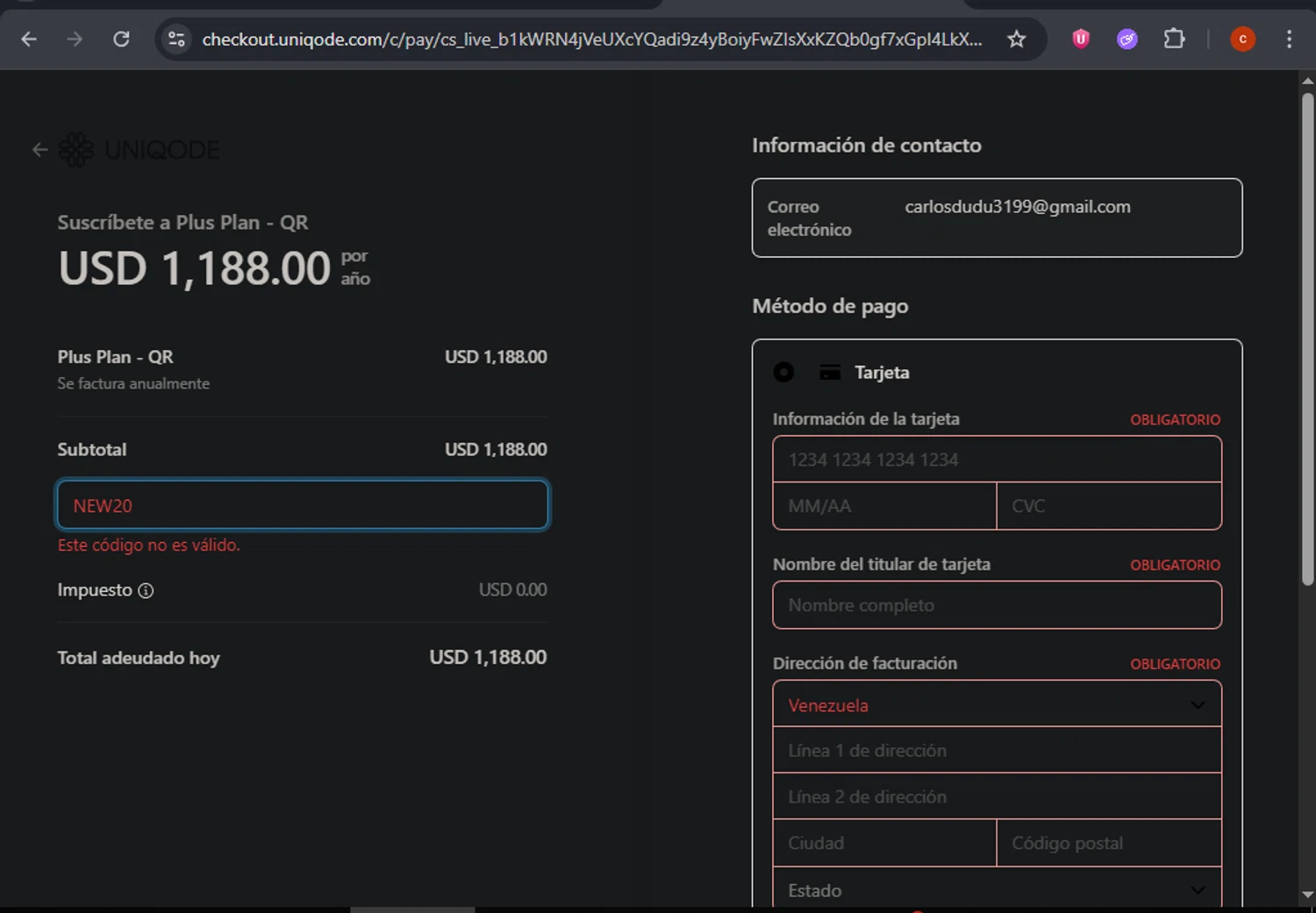This screenshot has height=913, width=1316.
Task: Click the Ciudad field
Action: (x=884, y=843)
